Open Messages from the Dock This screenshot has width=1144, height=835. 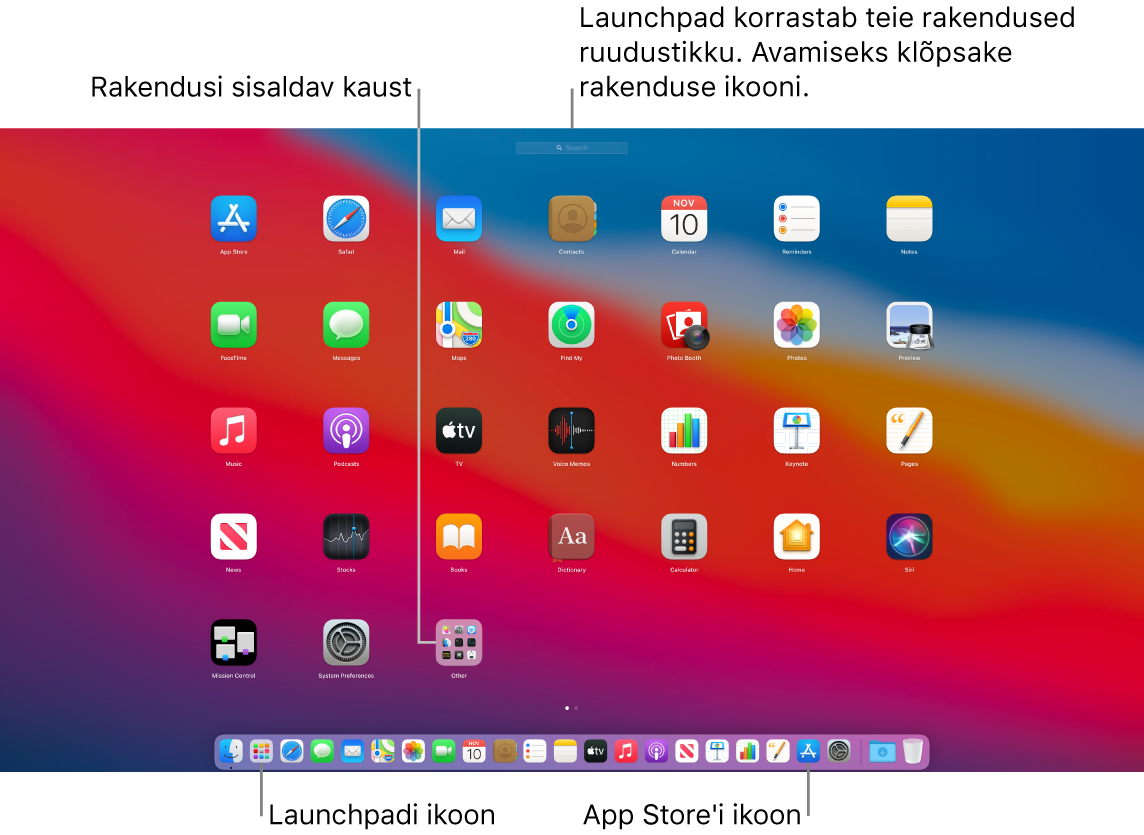click(x=322, y=750)
